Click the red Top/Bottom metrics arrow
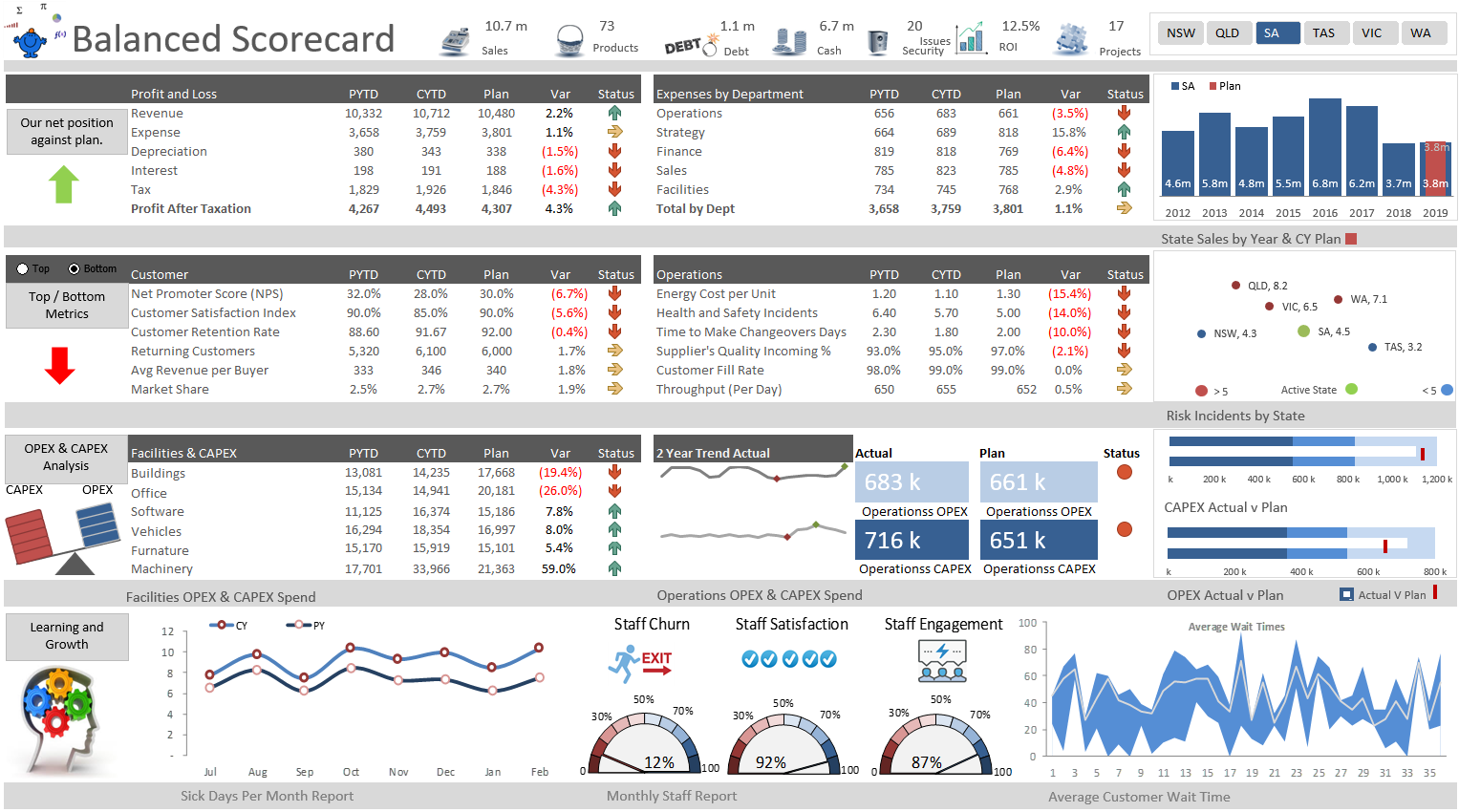The height and width of the screenshot is (812, 1459). 59,365
